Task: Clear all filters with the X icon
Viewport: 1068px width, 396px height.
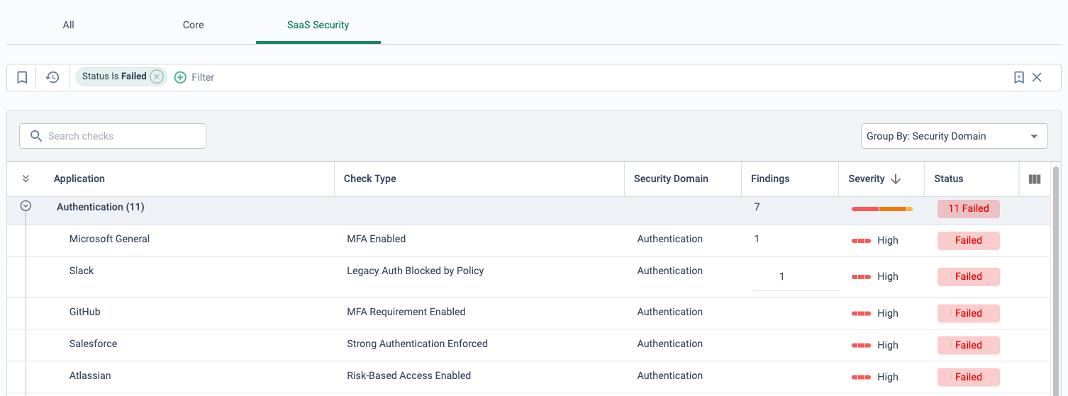Action: click(x=1037, y=78)
